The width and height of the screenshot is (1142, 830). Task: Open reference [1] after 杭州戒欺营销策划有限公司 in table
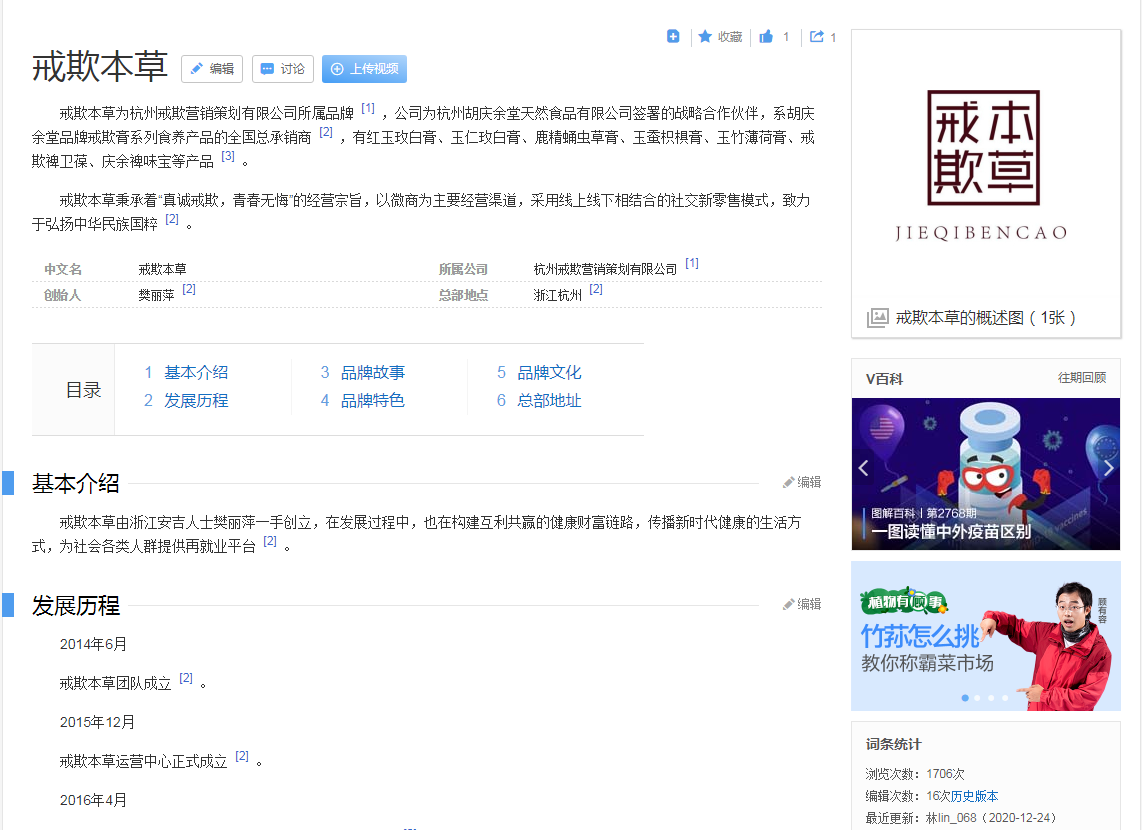point(692,264)
